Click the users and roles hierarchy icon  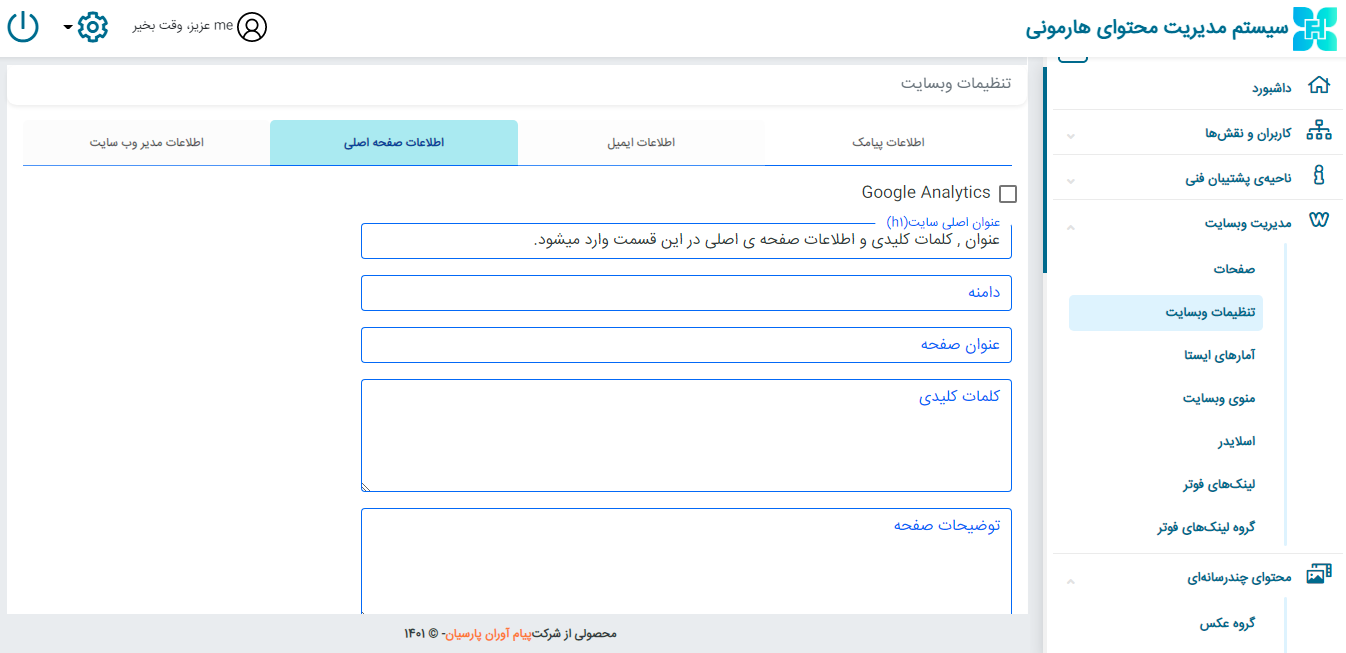(x=1319, y=131)
